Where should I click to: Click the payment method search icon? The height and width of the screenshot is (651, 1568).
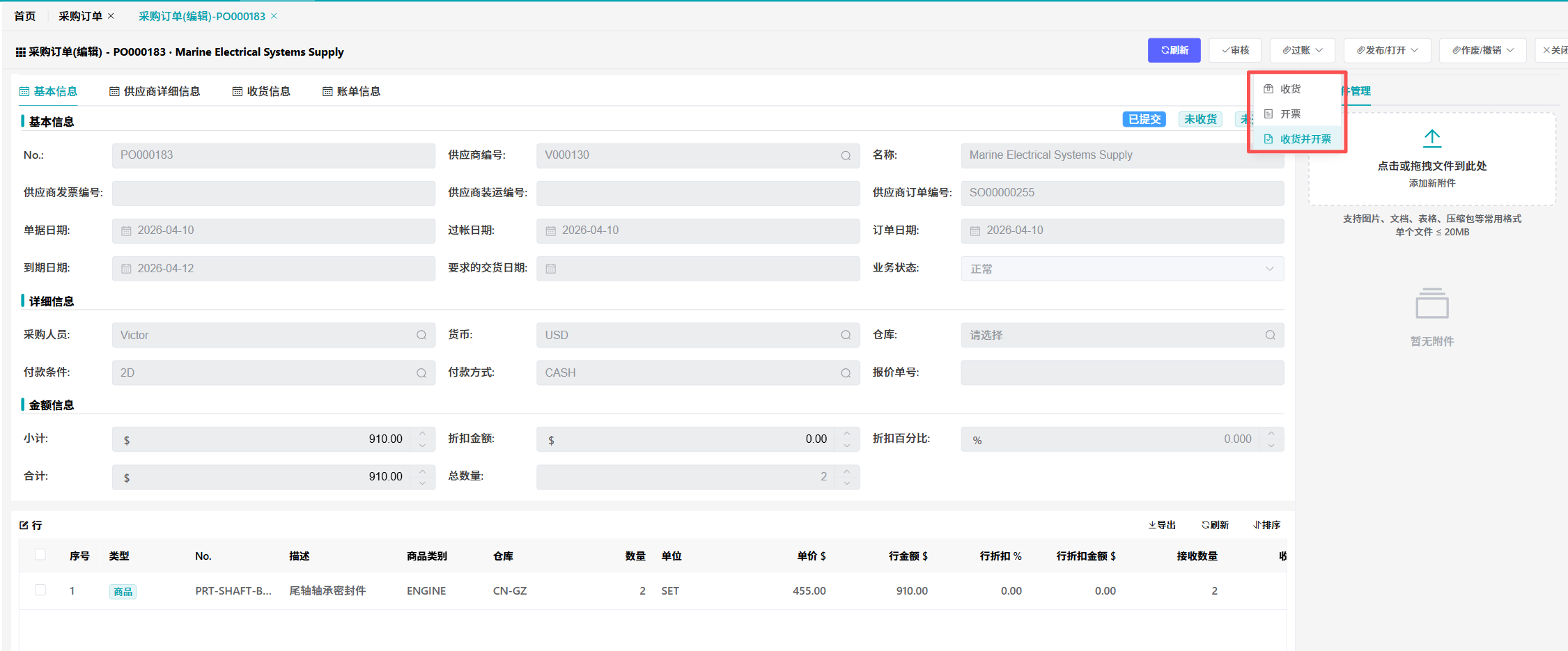pos(845,373)
